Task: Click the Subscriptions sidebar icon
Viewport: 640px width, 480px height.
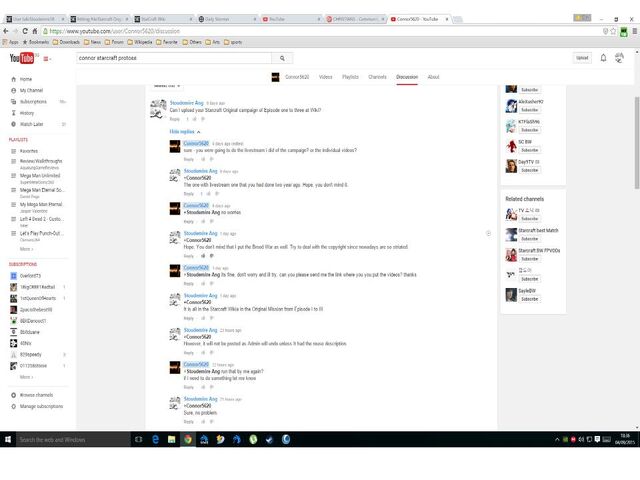Action: click(x=13, y=102)
